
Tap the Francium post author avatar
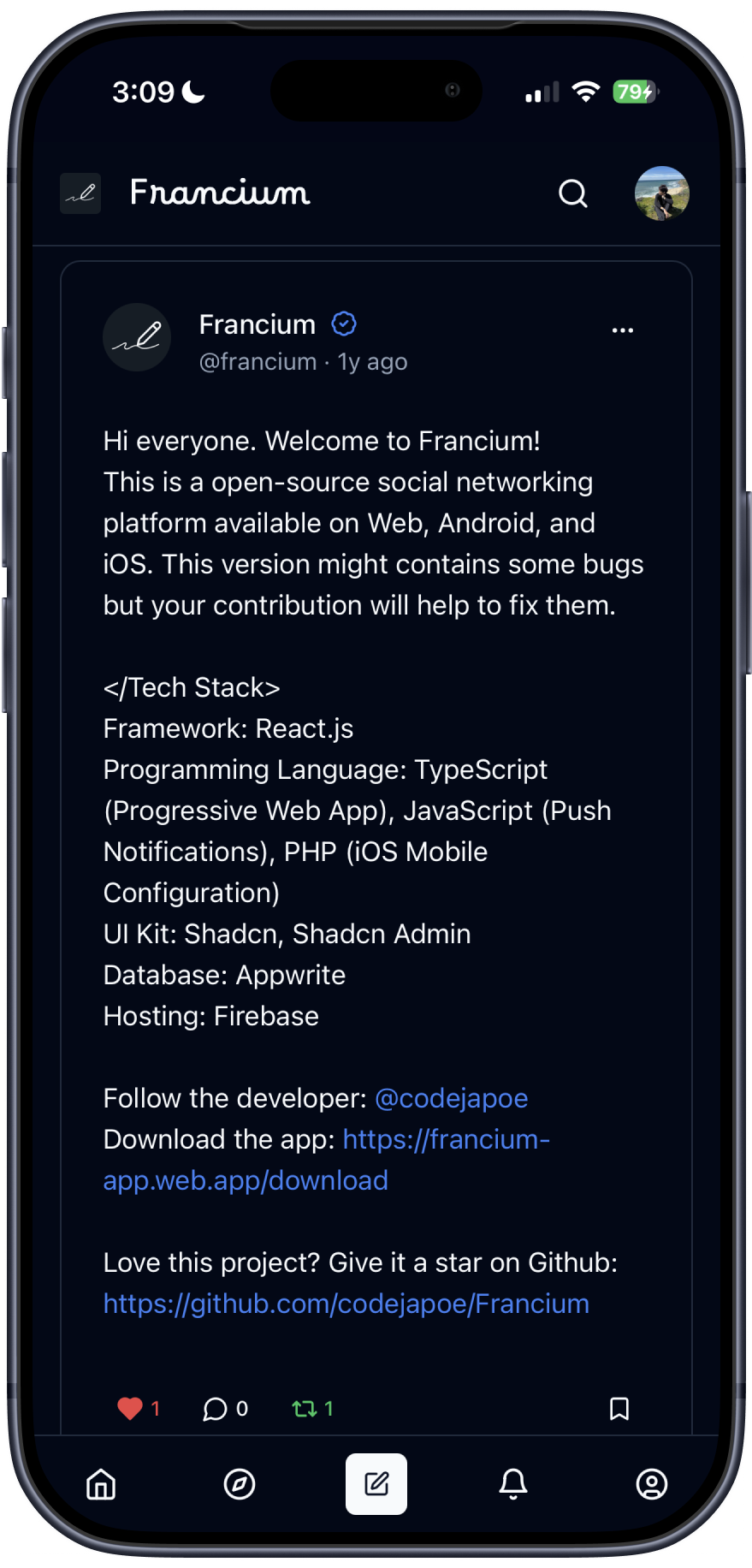coord(137,337)
